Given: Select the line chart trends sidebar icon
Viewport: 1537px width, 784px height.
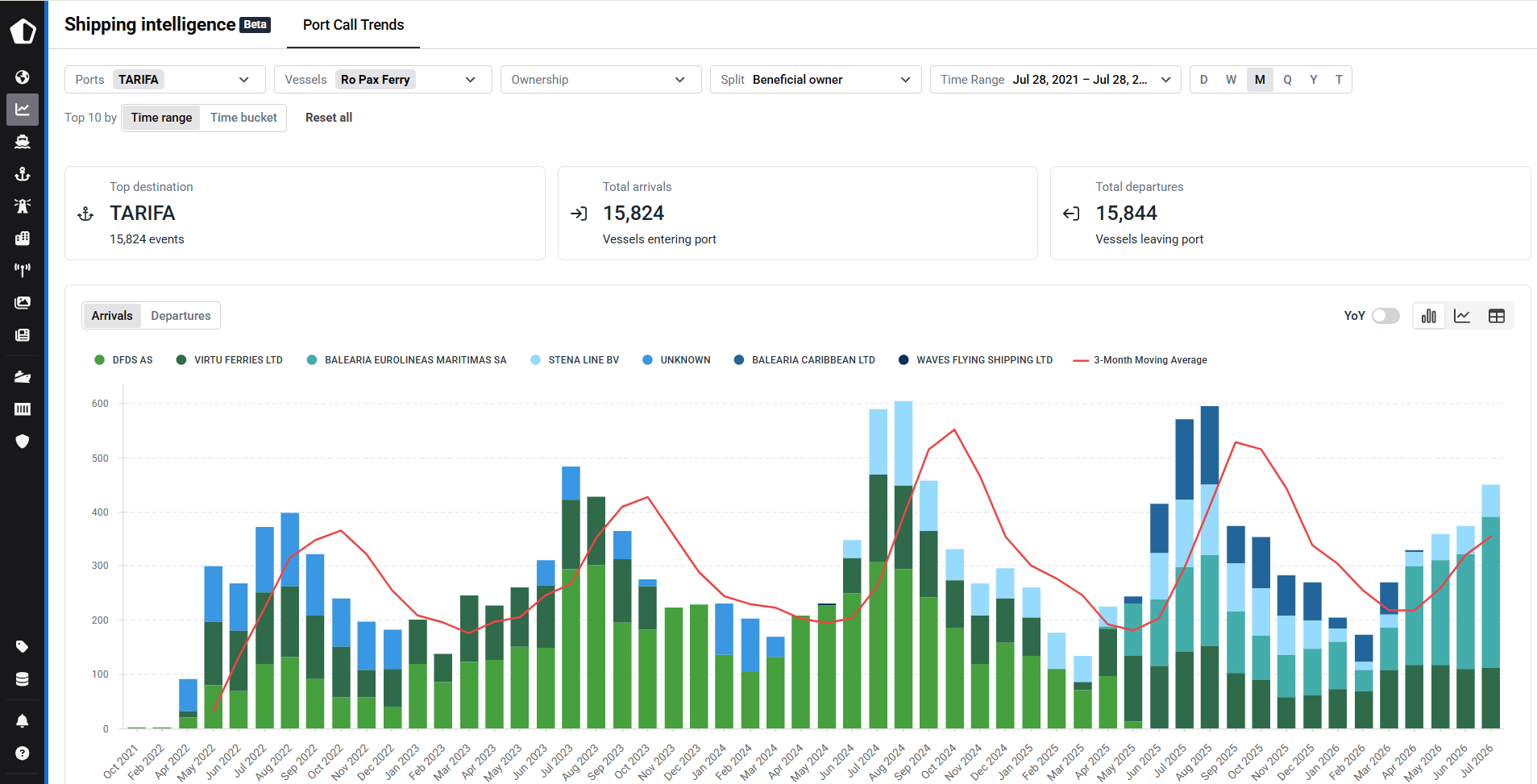Looking at the screenshot, I should (x=23, y=110).
